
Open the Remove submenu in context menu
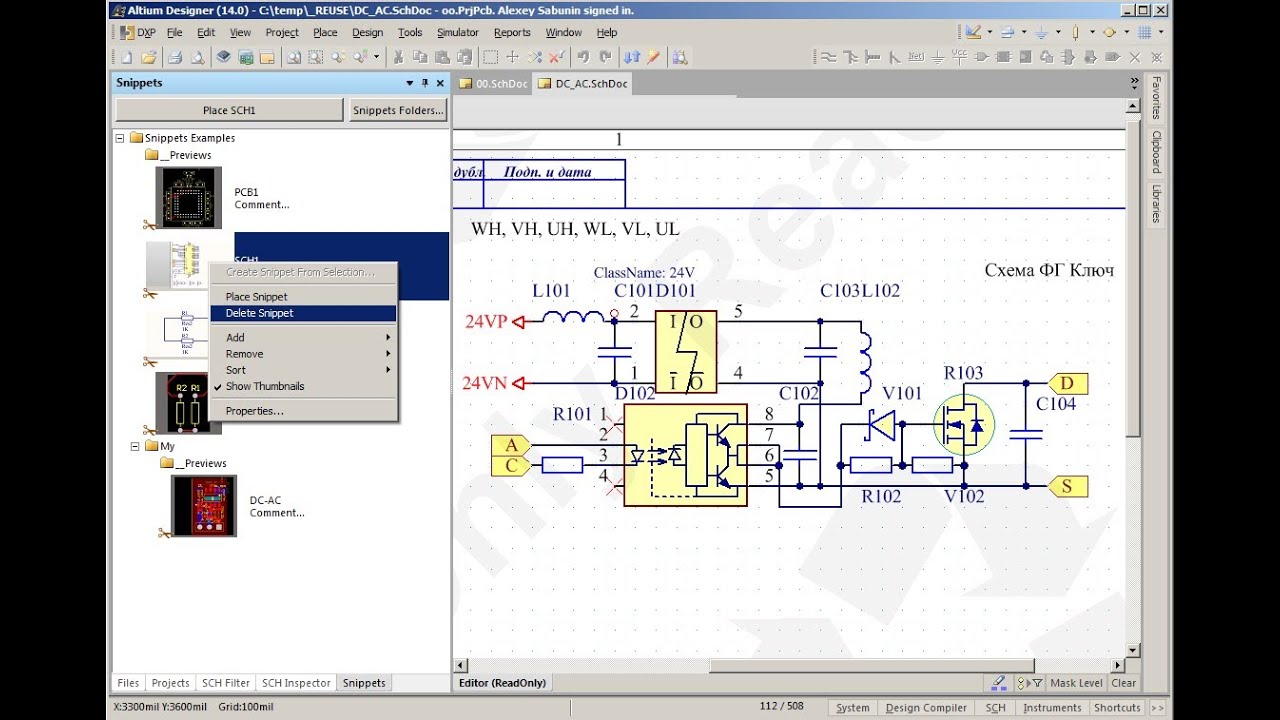pos(303,354)
